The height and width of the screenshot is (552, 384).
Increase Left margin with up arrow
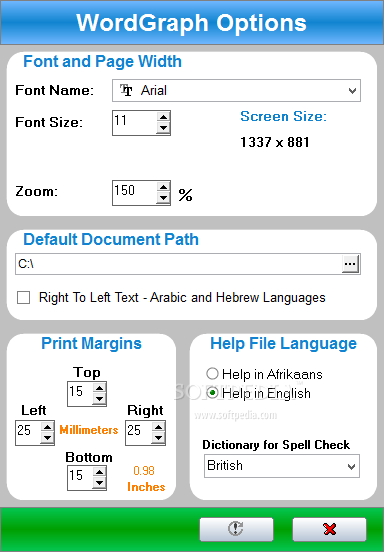click(x=47, y=427)
